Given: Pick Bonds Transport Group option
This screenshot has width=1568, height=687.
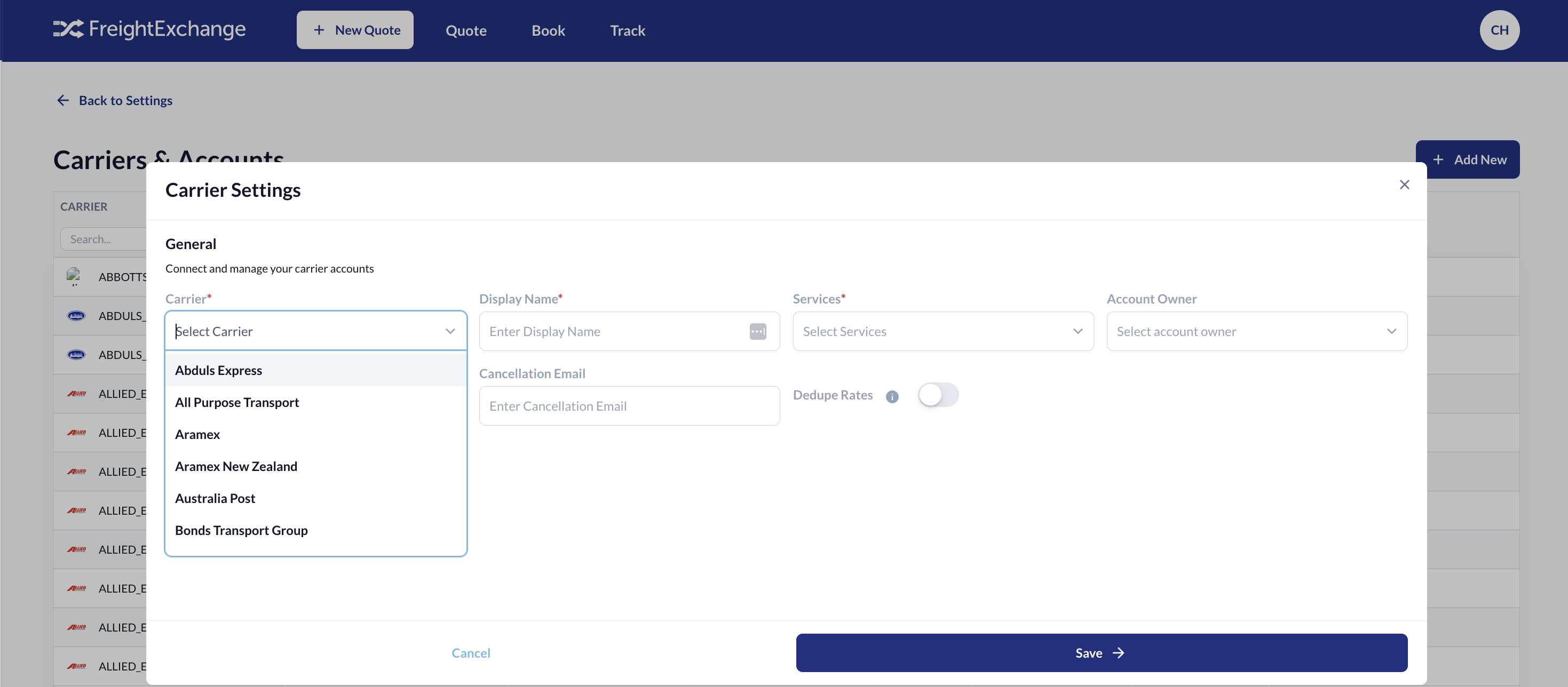Looking at the screenshot, I should click(241, 530).
